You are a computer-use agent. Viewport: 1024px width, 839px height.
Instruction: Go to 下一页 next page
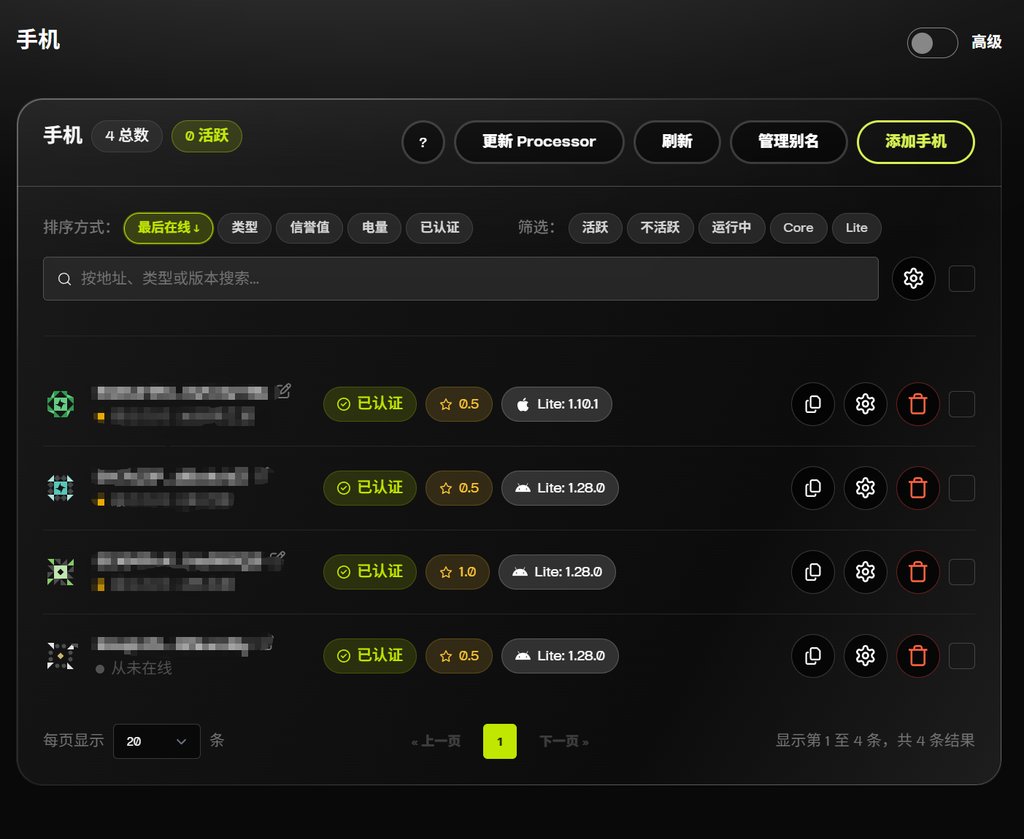pyautogui.click(x=564, y=741)
